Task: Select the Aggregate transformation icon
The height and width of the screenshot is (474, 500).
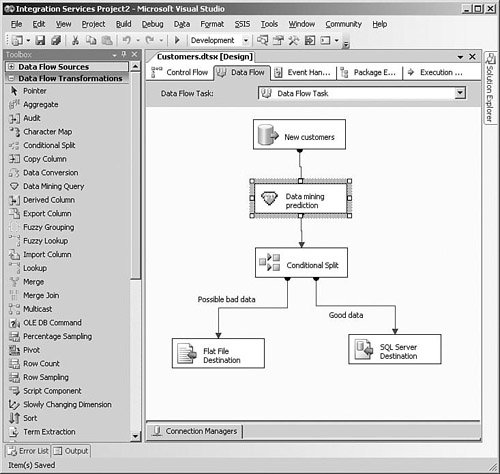Action: (14, 105)
